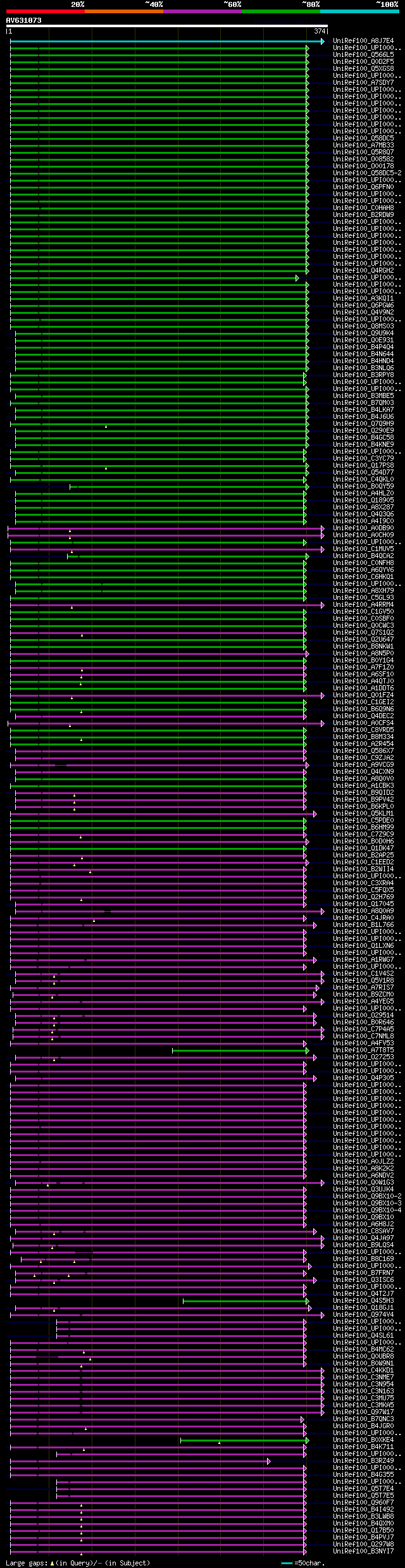Image resolution: width=405 pixels, height=1568 pixels.
Task: Open hit UniRef100_A8J7E4
Action: [x=363, y=41]
